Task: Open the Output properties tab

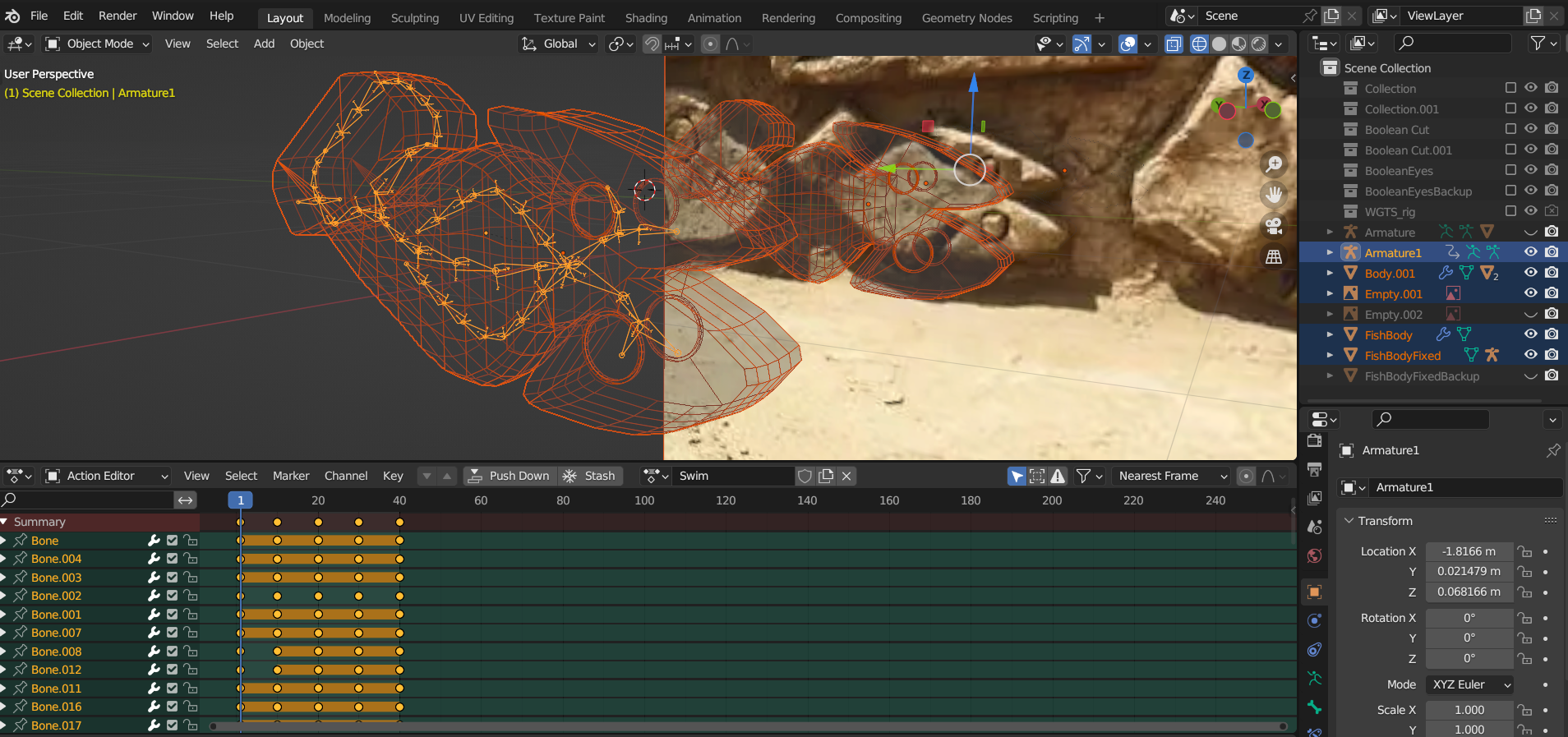Action: 1314,470
